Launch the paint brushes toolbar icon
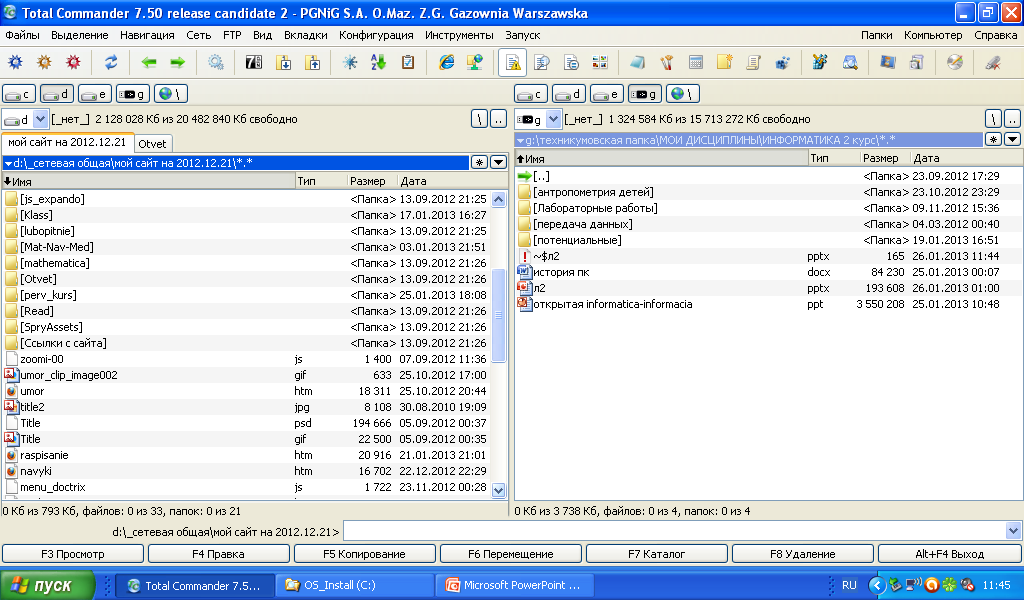 [x=667, y=63]
